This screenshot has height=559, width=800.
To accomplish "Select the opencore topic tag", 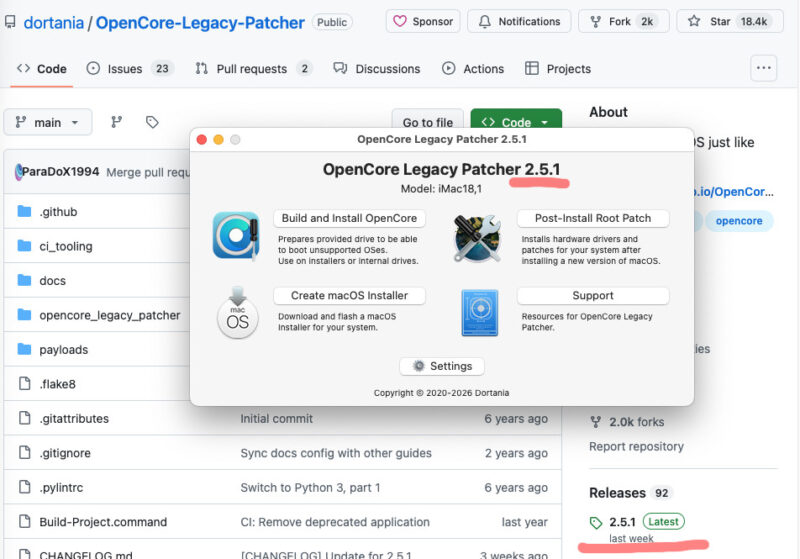I will pyautogui.click(x=739, y=221).
